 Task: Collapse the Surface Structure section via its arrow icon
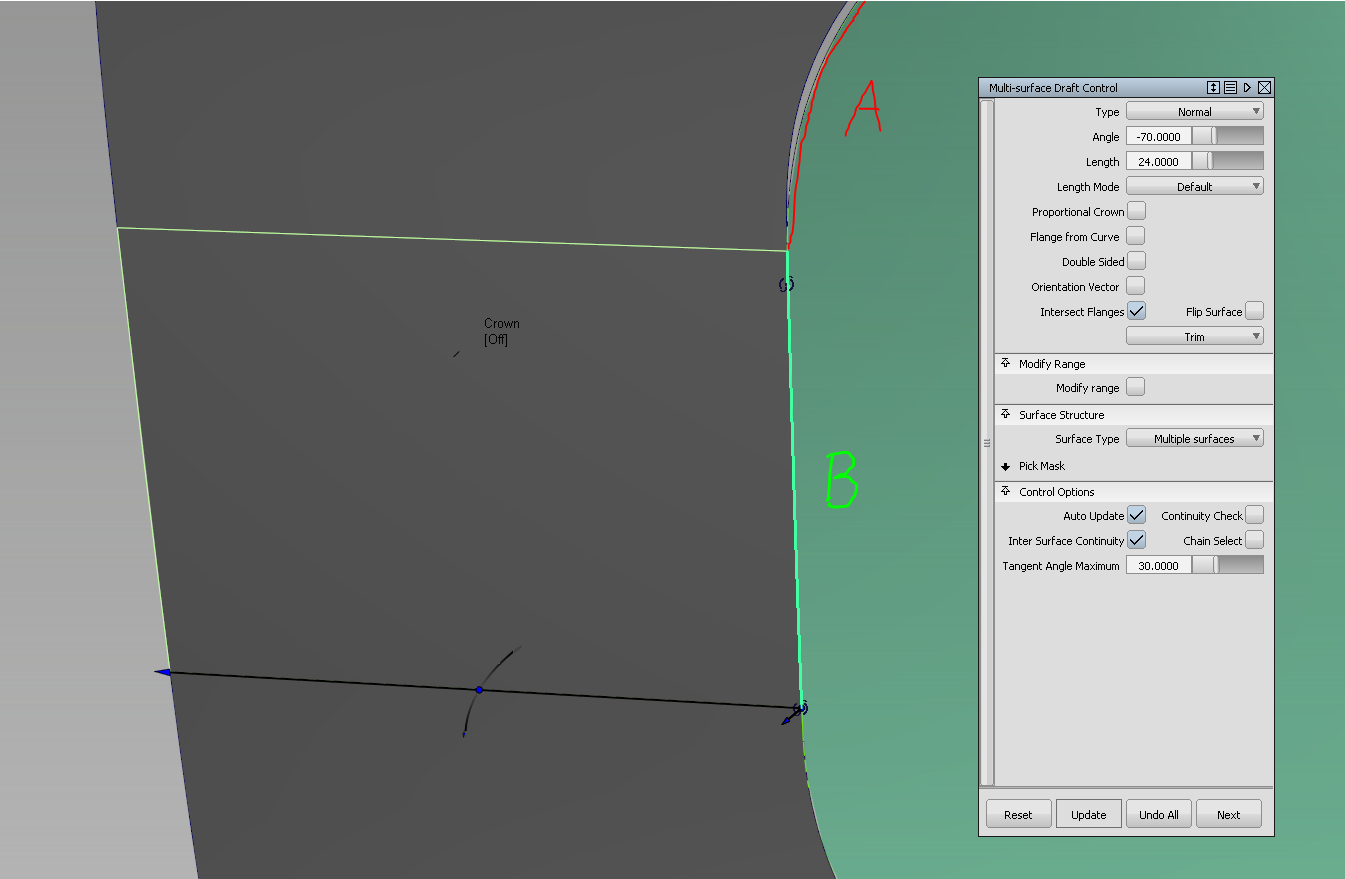click(1005, 414)
